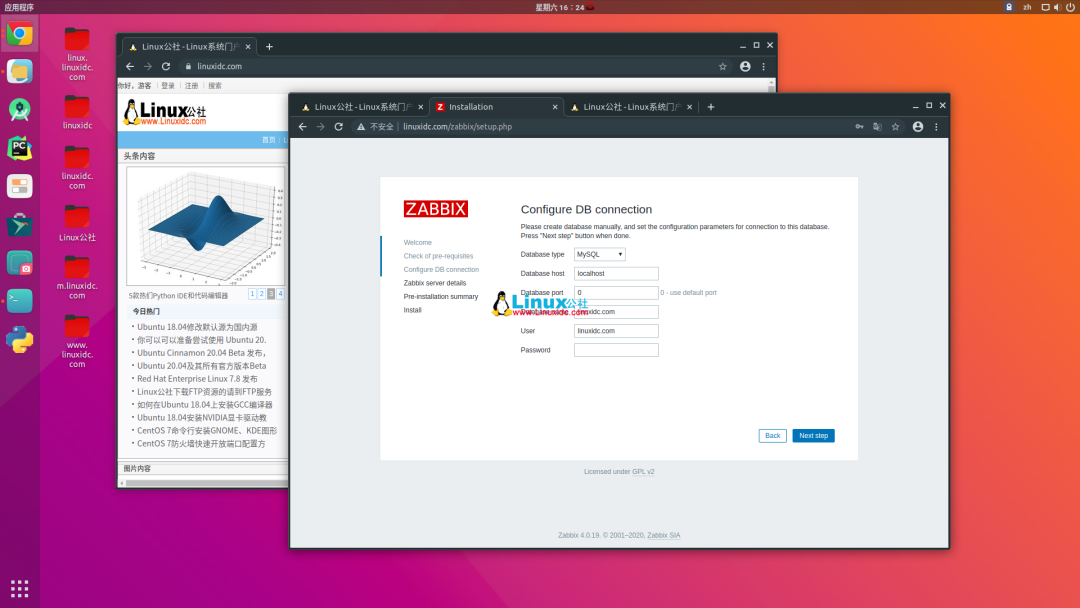Open the system power menu icon
The image size is (1080, 608).
coord(1070,7)
